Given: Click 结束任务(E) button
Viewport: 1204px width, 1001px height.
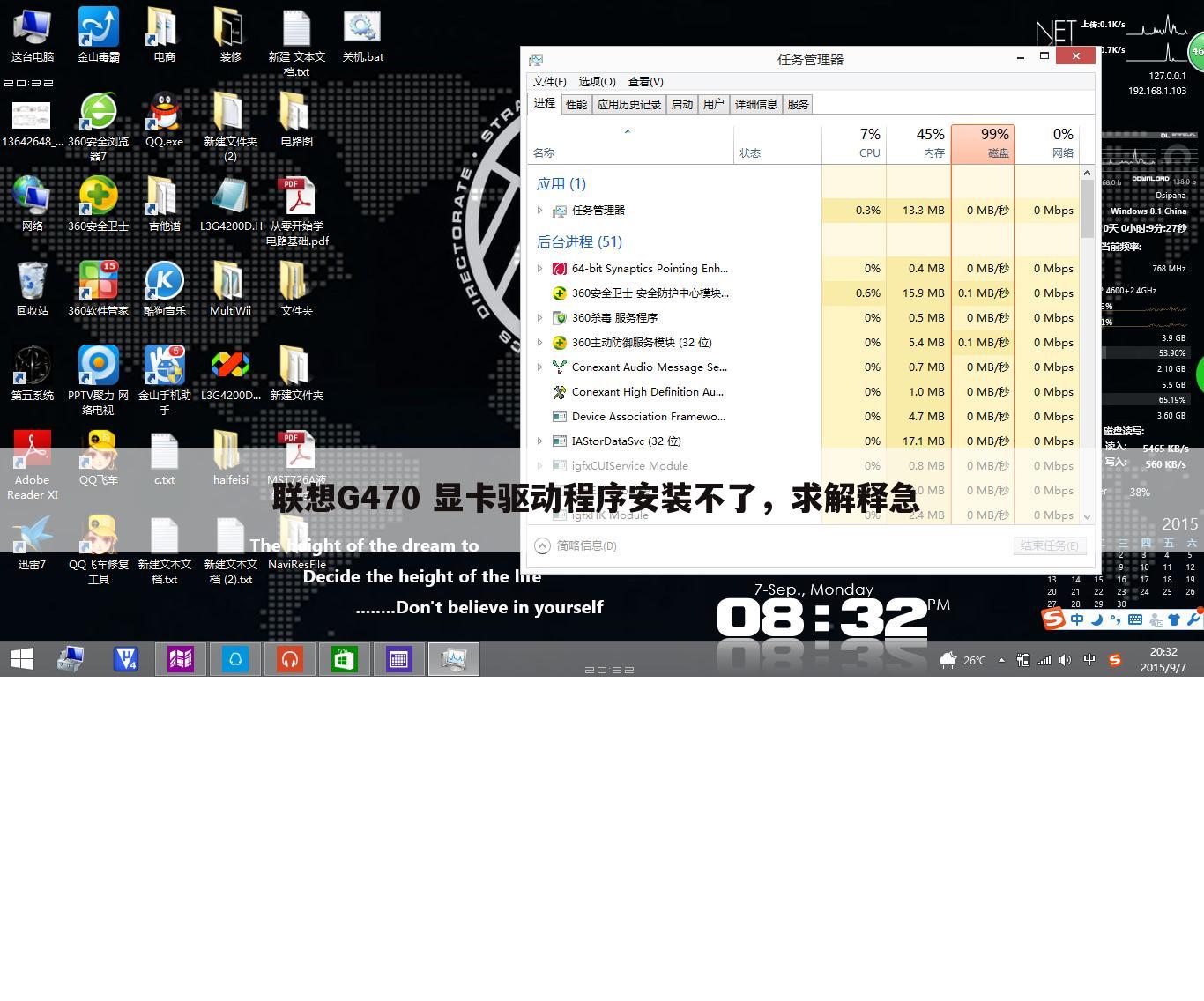Looking at the screenshot, I should pyautogui.click(x=1049, y=545).
